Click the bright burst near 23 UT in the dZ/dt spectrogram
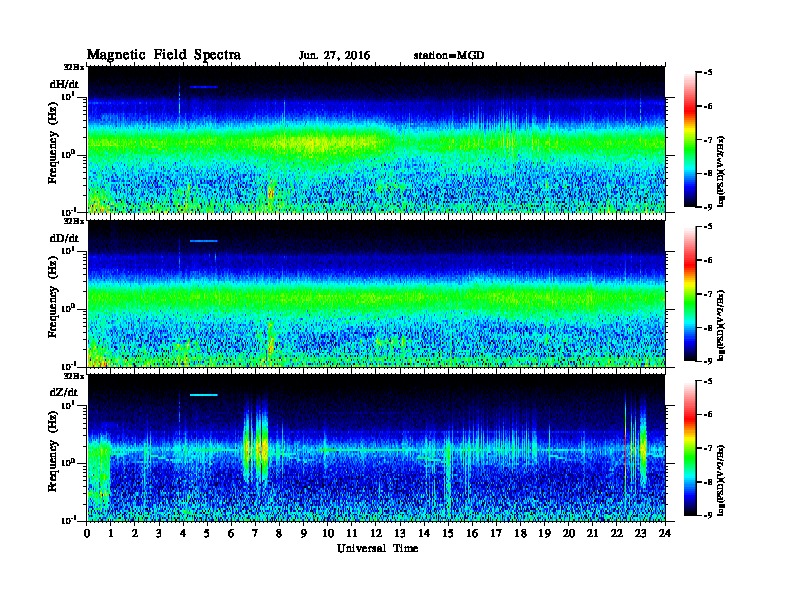Screen dimensions: 792x612 (642, 447)
